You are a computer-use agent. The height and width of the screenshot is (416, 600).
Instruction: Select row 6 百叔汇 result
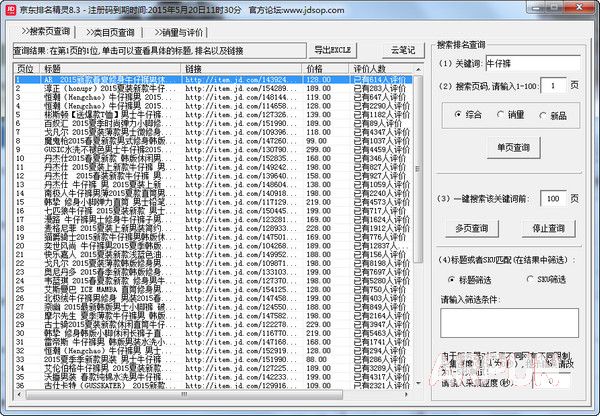click(x=214, y=123)
